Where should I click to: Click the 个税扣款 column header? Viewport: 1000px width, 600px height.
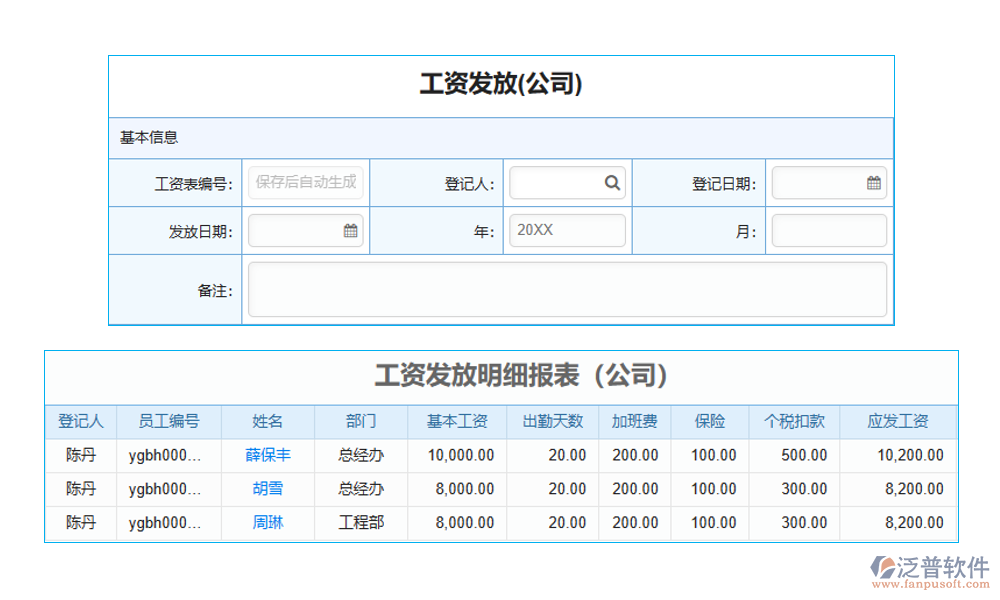(794, 421)
